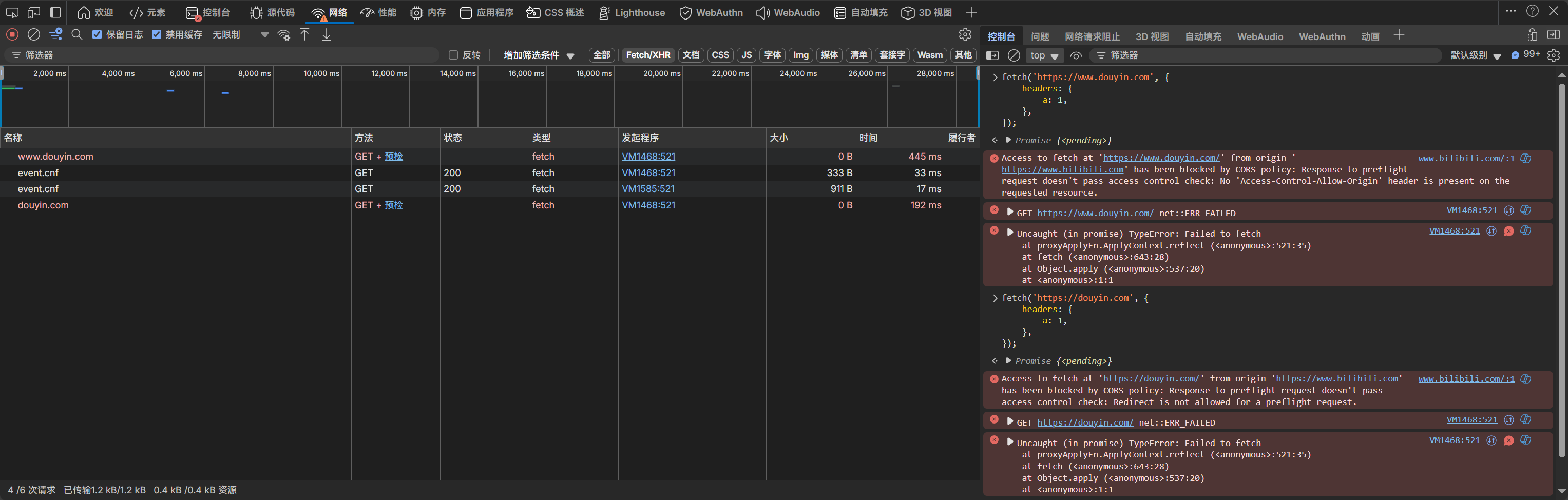Open network search magnifier icon
This screenshot has height=500, width=1568.
77,35
